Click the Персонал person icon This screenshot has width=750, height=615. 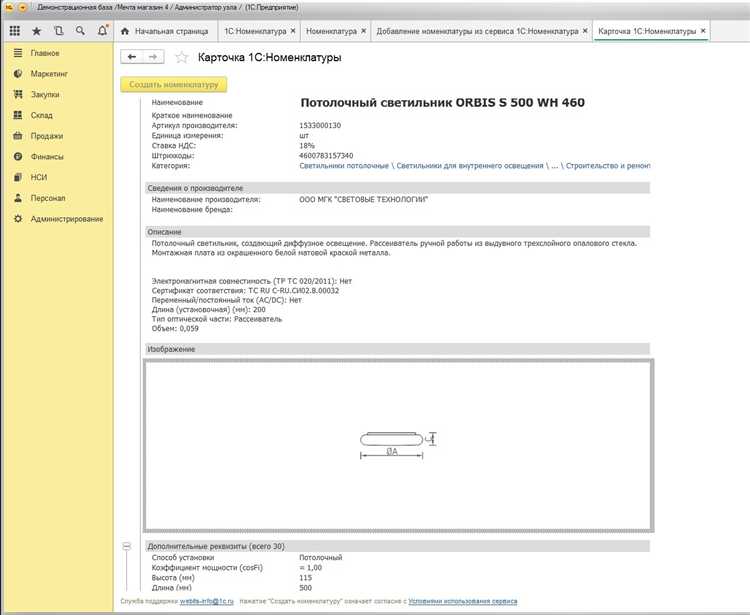click(x=18, y=198)
